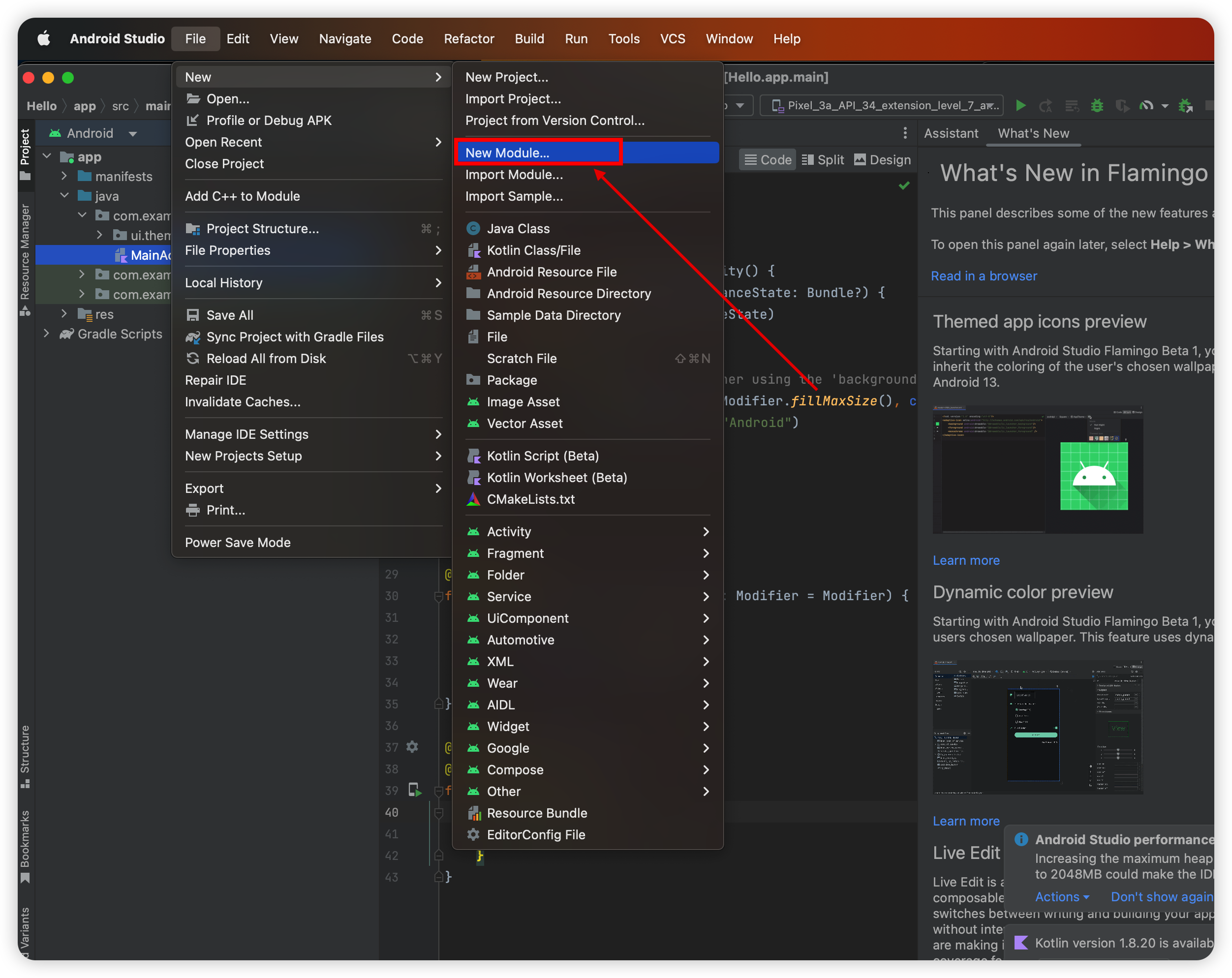Expand the Gradle Scripts tree node
Viewport: 1232px width, 978px height.
(x=47, y=334)
